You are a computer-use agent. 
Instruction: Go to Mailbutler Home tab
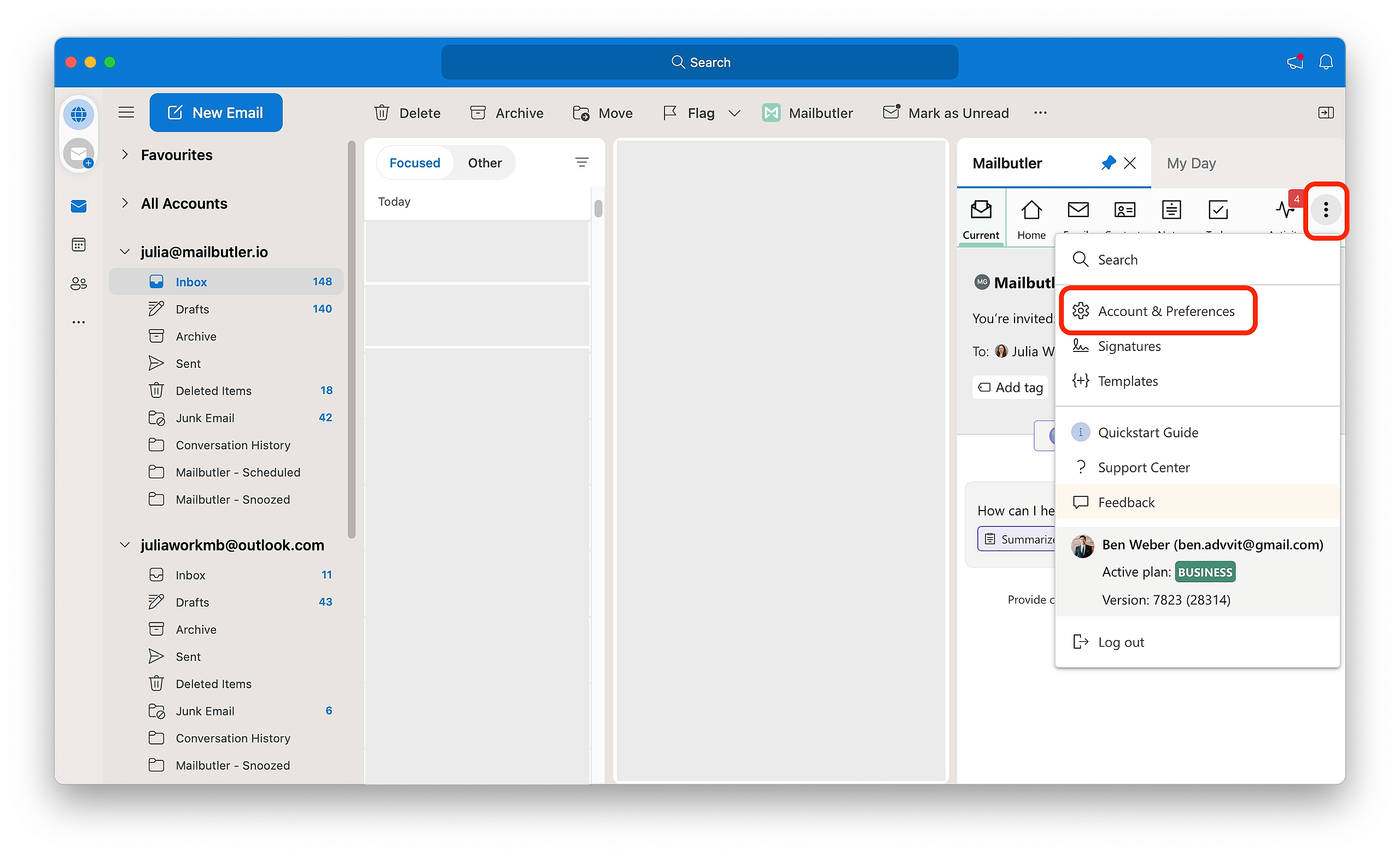coord(1031,219)
